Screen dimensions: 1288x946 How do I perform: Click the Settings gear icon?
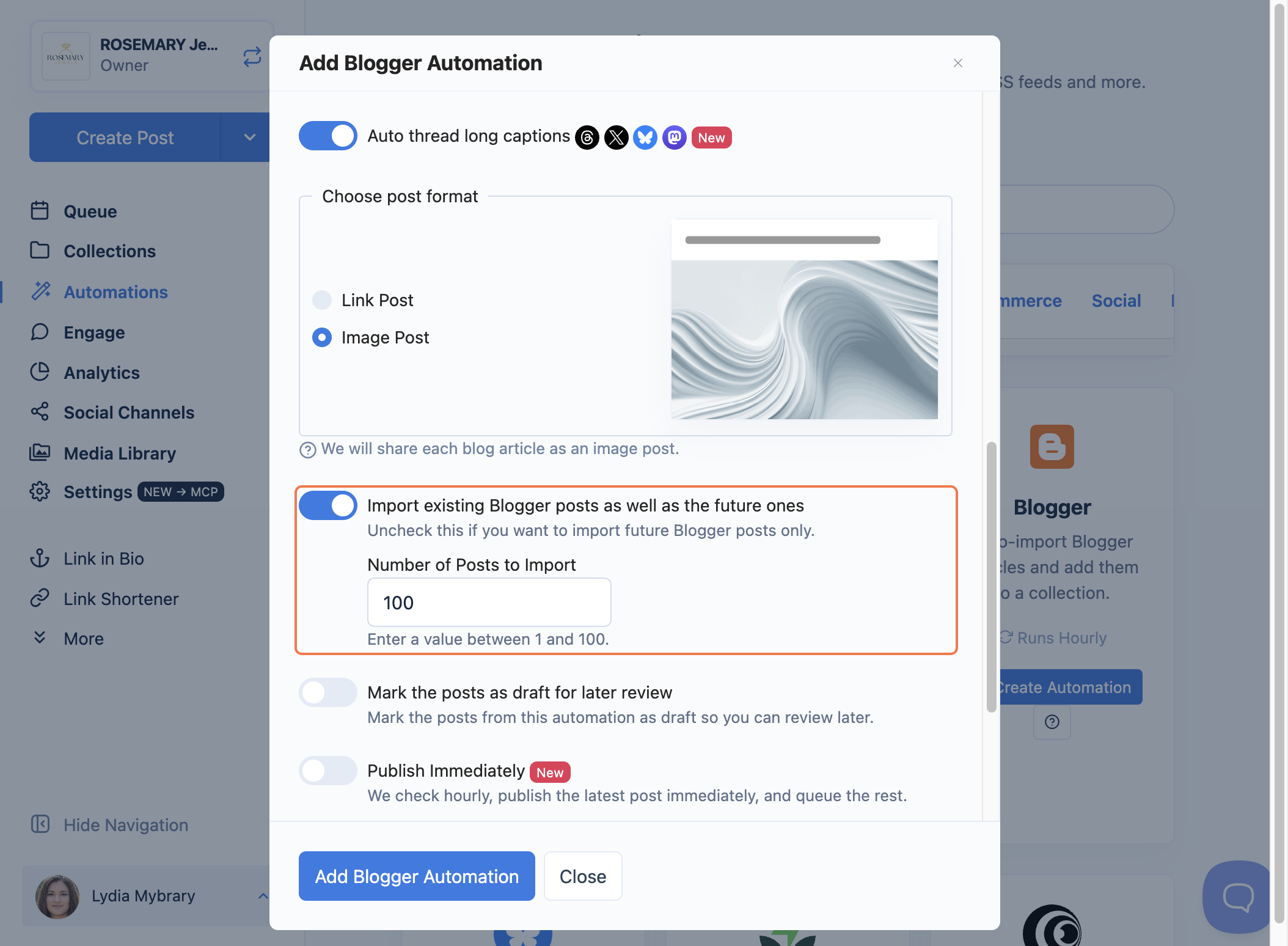40,491
